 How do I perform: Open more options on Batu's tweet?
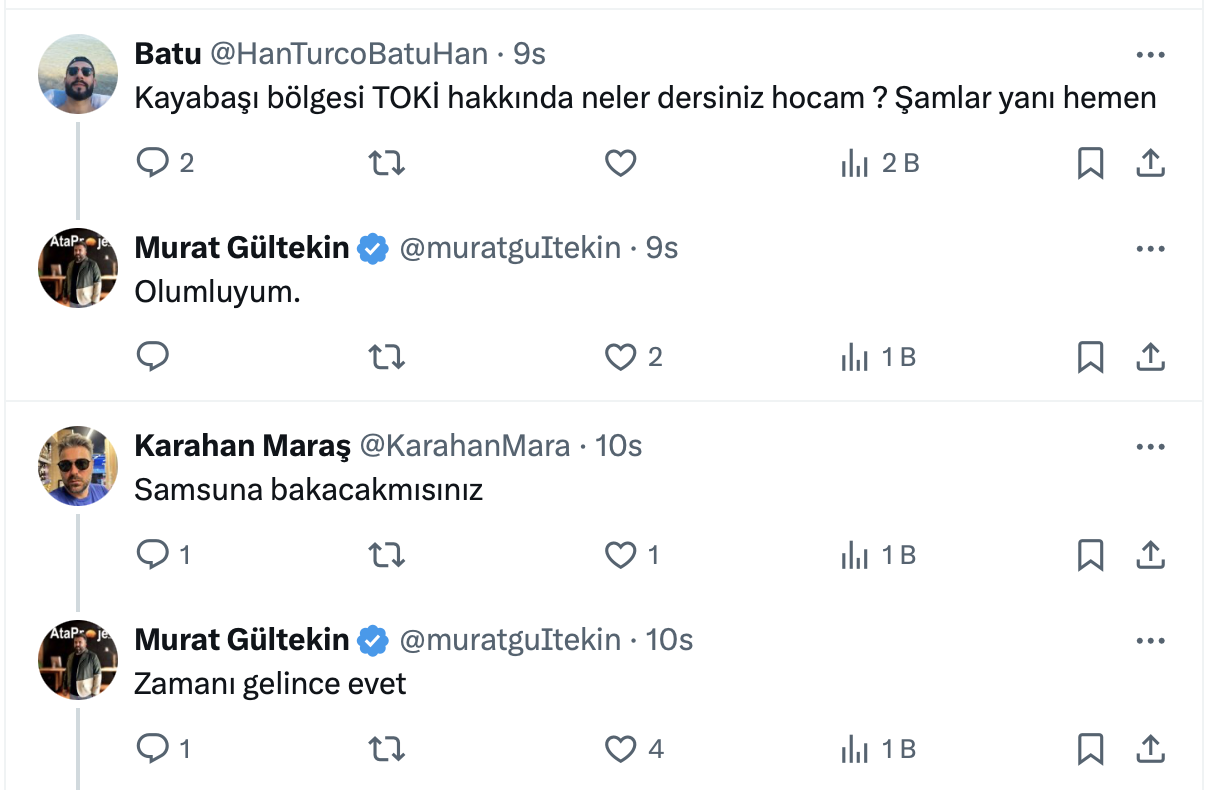click(x=1151, y=54)
